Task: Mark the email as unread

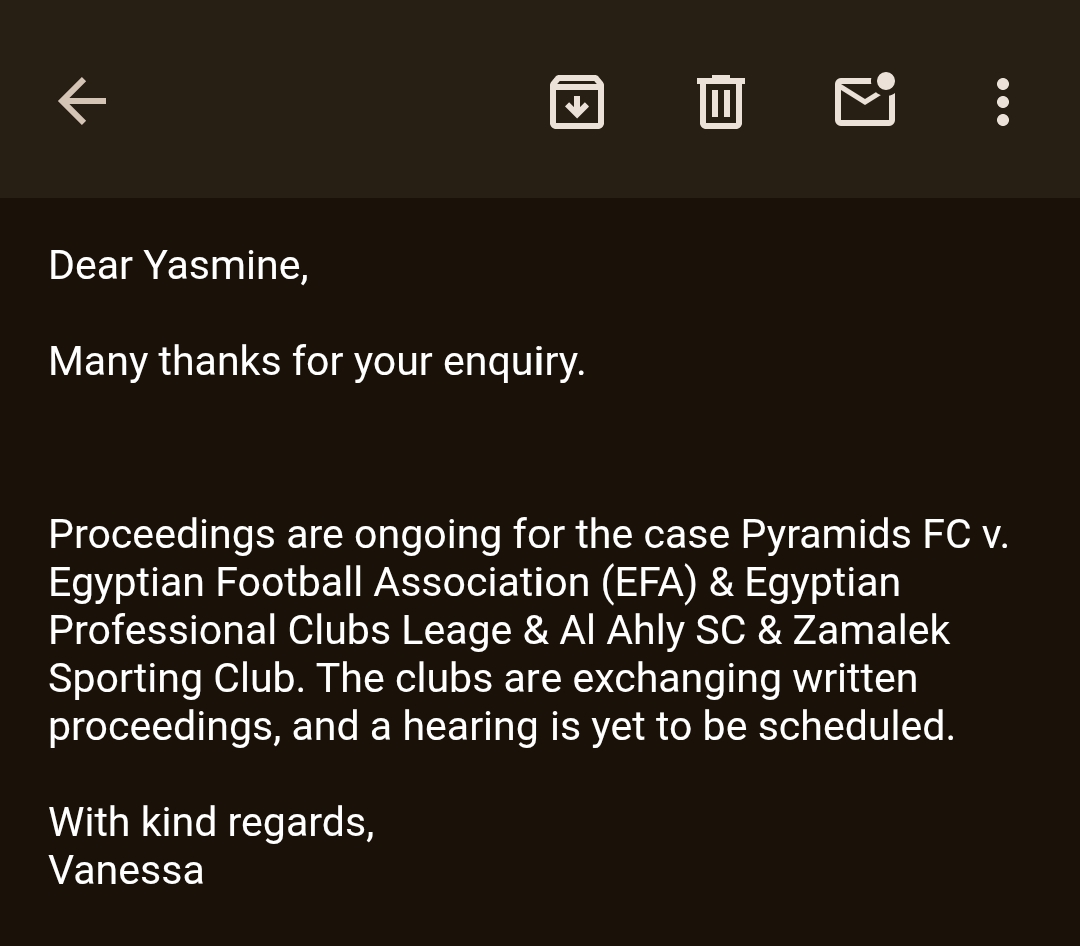Action: click(865, 100)
